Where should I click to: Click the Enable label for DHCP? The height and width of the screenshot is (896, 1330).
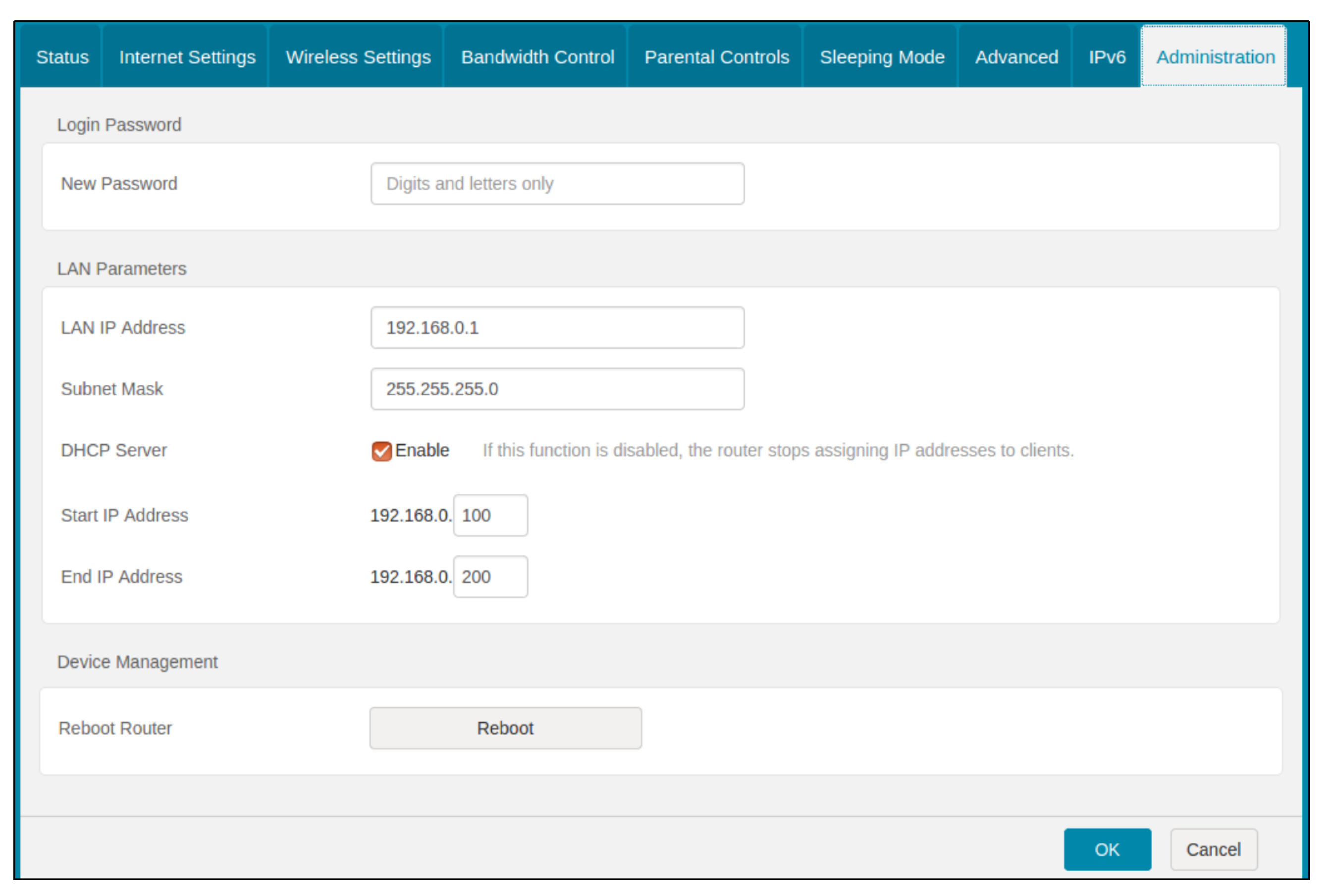(x=422, y=450)
